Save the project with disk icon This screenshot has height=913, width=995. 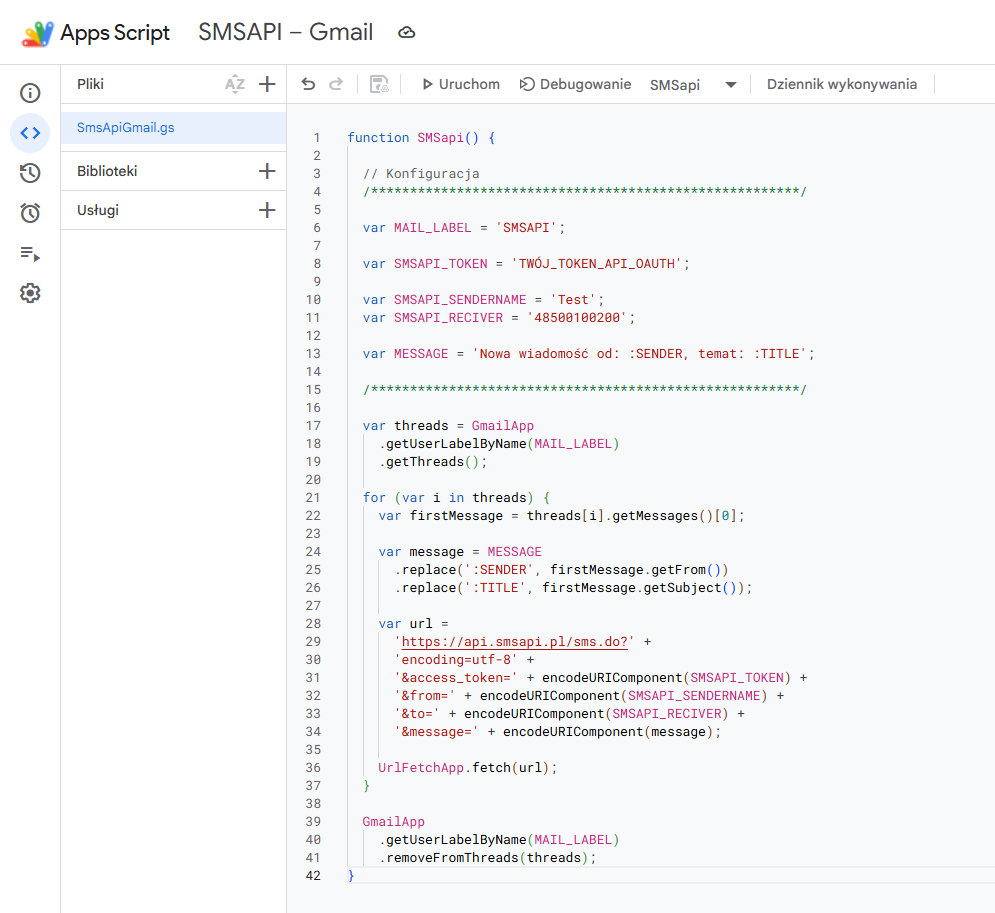click(379, 84)
